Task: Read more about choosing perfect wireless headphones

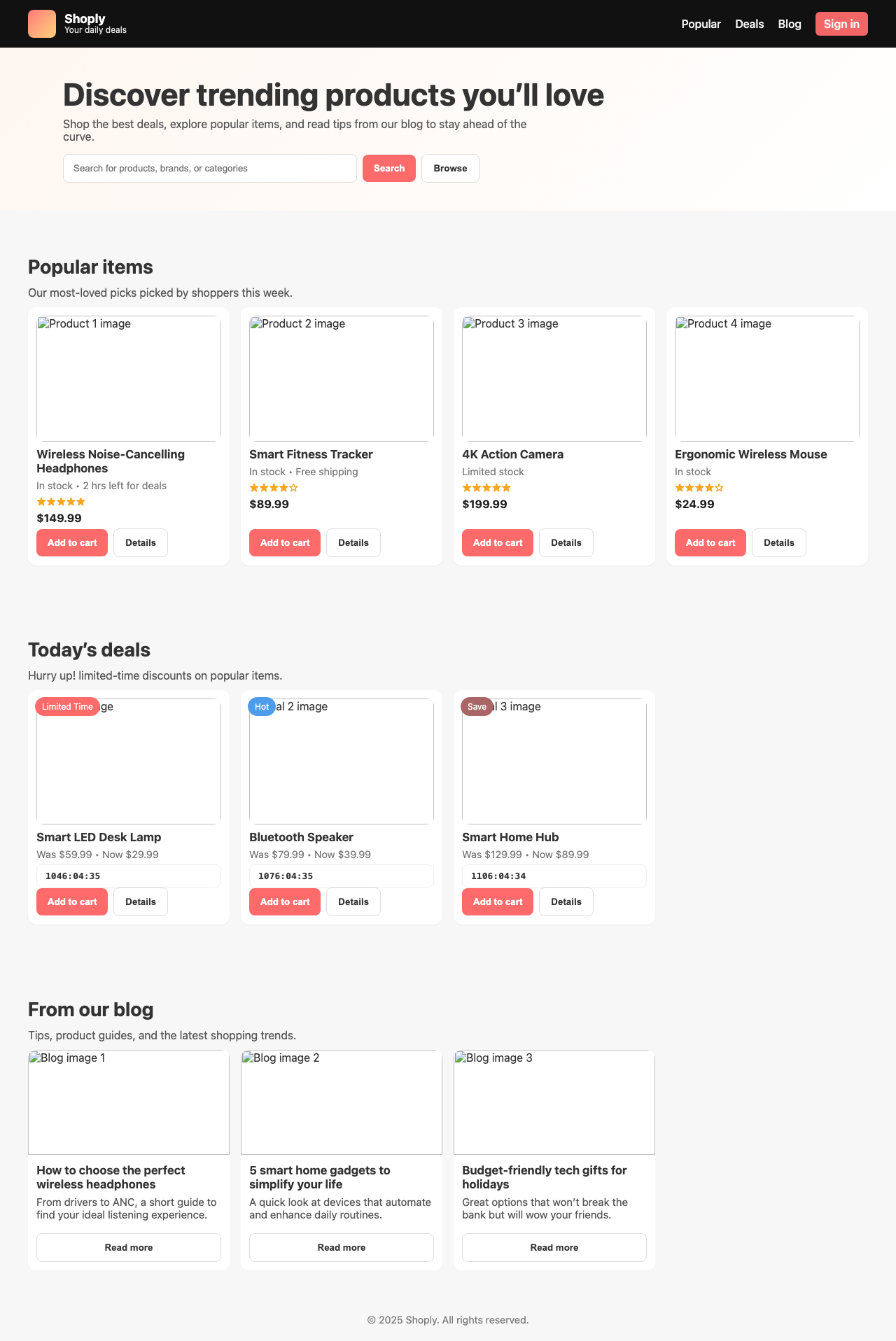Action: click(128, 1247)
